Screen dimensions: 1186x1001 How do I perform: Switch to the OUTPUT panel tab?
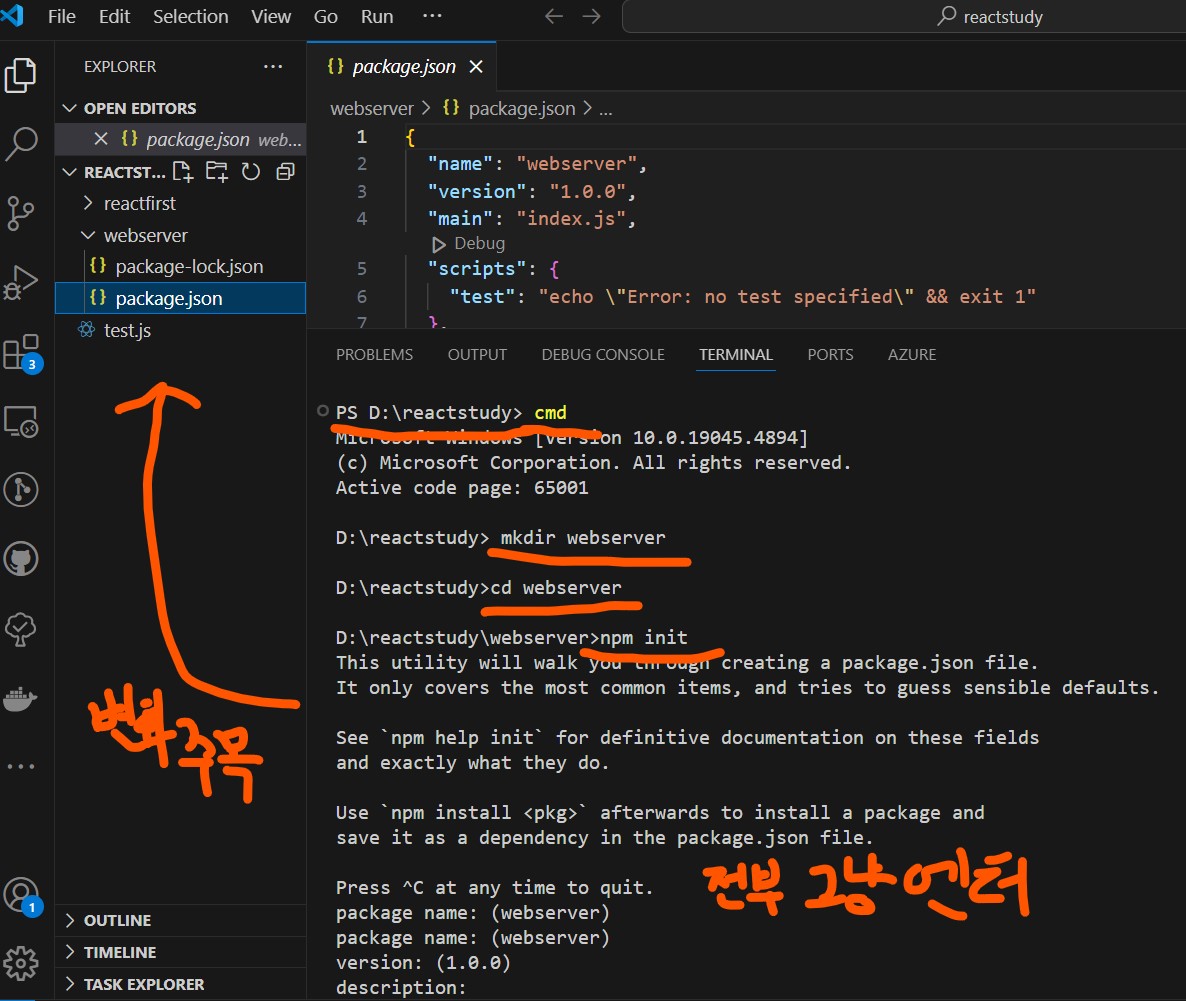[x=477, y=355]
